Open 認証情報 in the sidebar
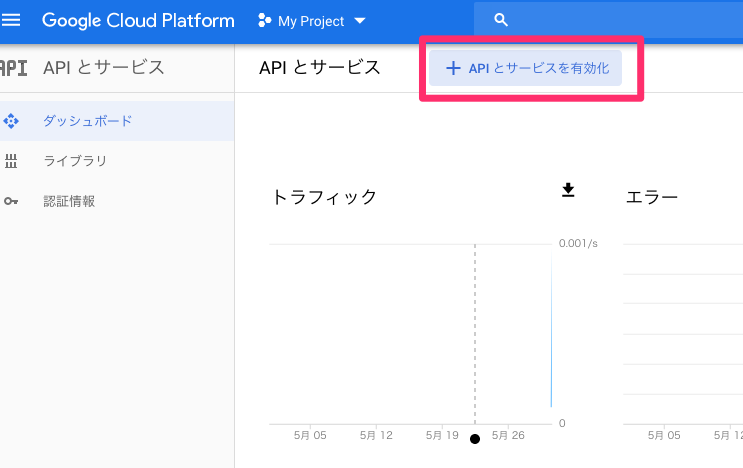The image size is (743, 468). coord(117,201)
